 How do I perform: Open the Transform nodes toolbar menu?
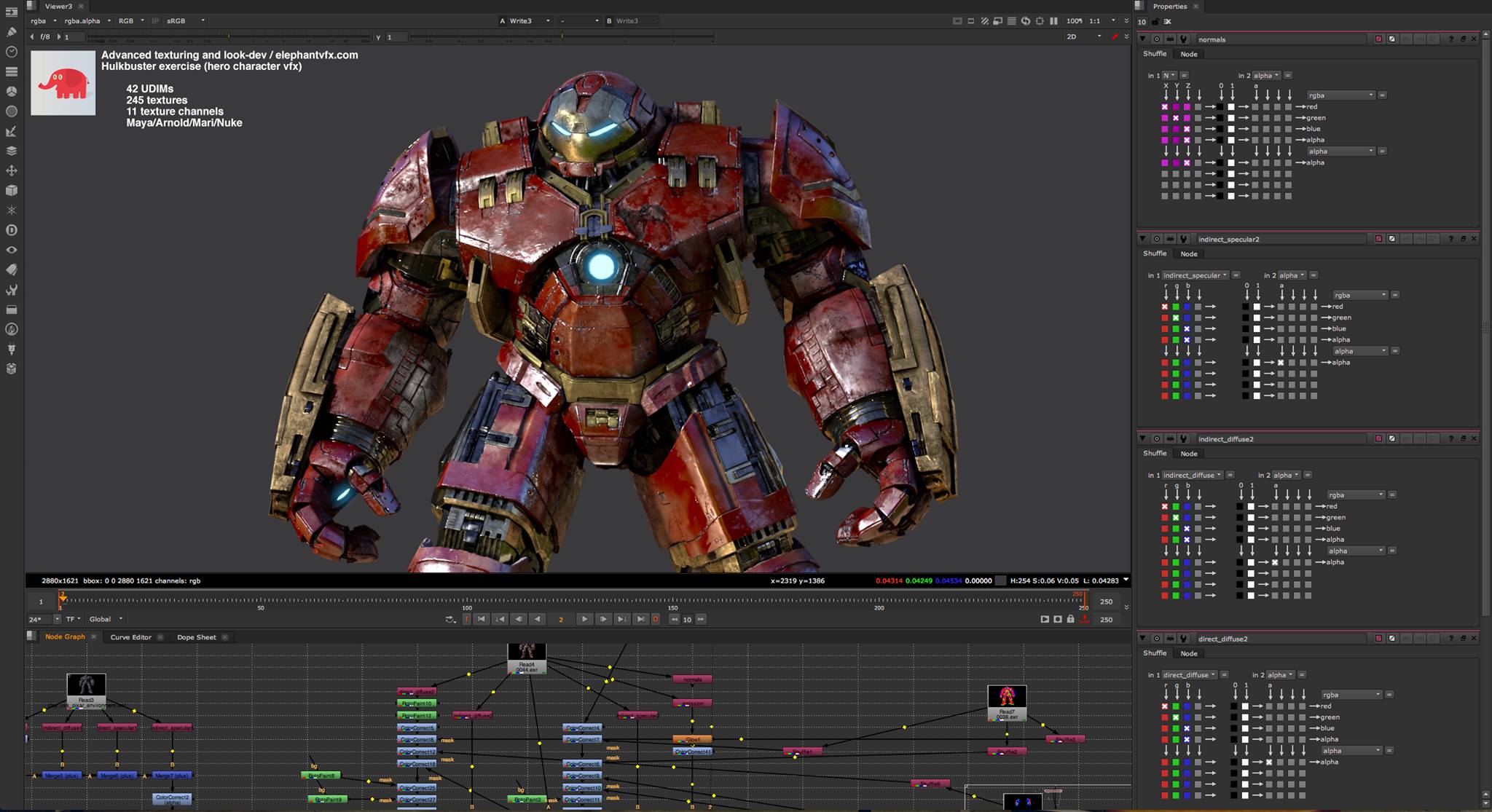pos(11,170)
